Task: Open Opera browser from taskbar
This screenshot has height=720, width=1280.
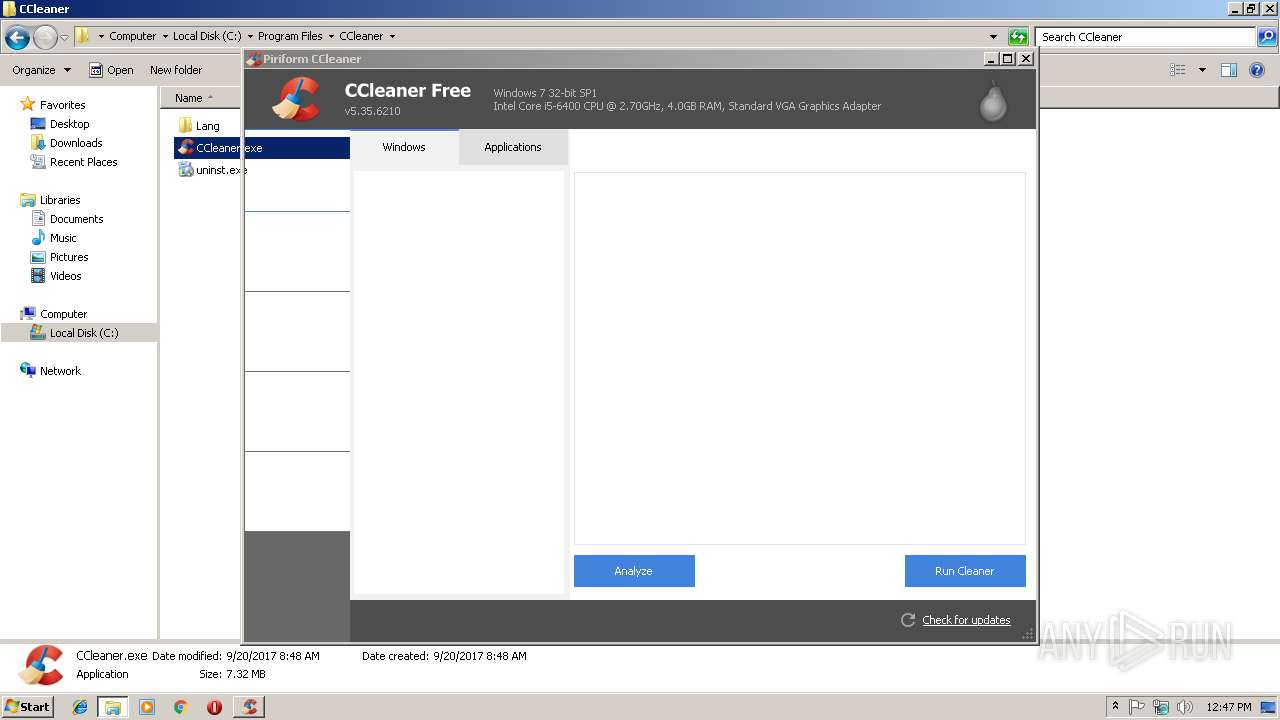Action: (214, 707)
